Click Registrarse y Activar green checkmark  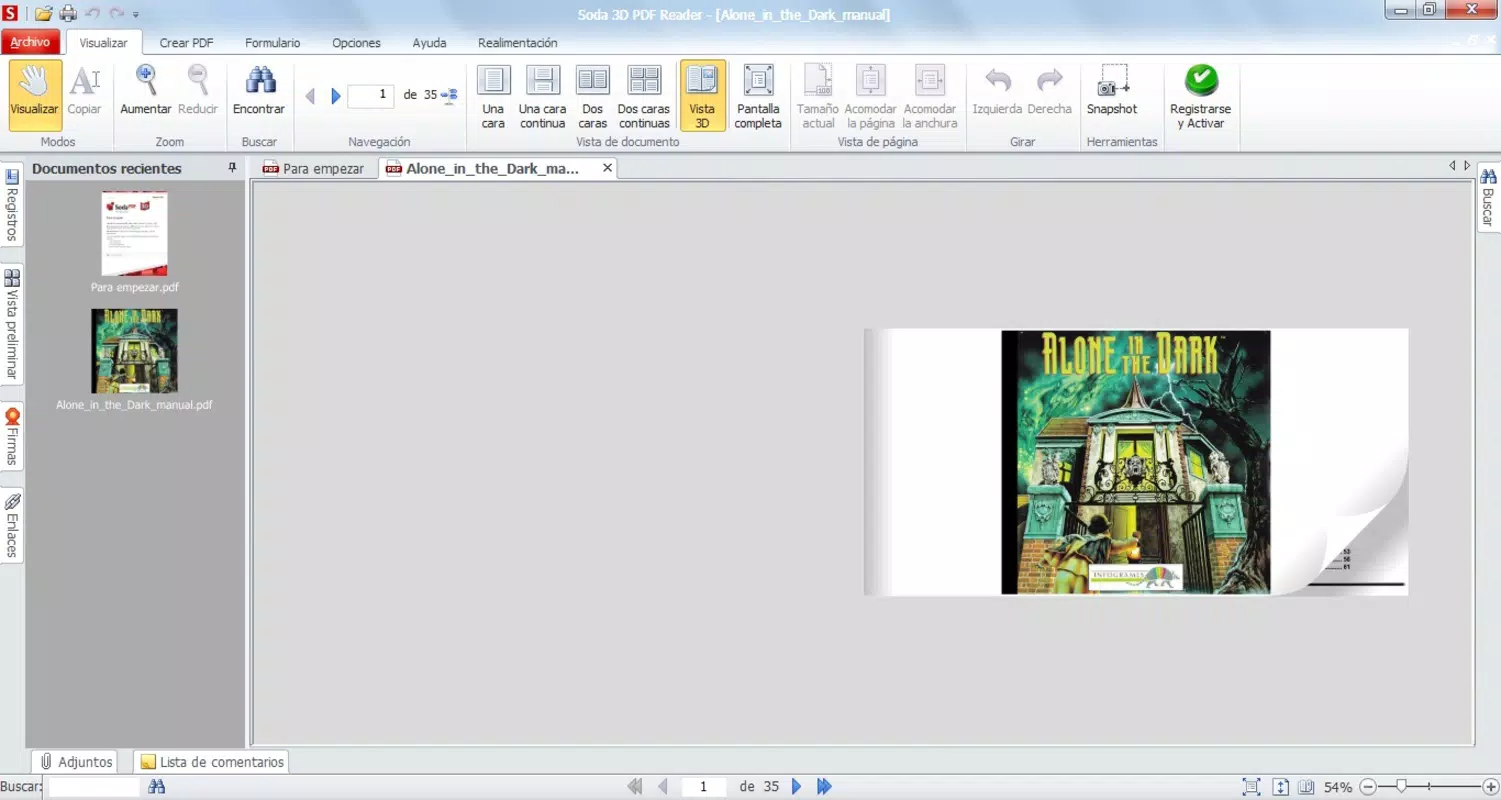[x=1200, y=95]
